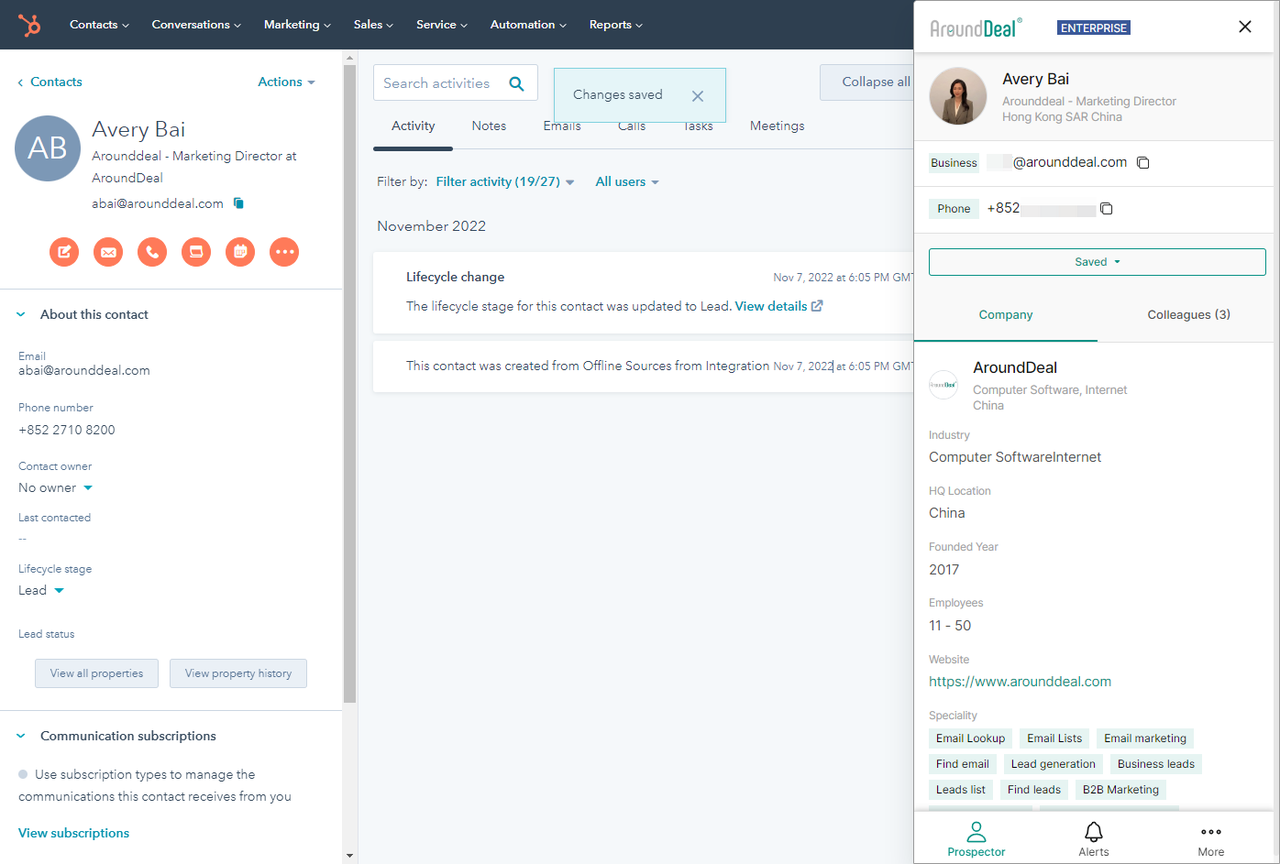Switch to the Notes tab
This screenshot has width=1280, height=864.
point(489,126)
